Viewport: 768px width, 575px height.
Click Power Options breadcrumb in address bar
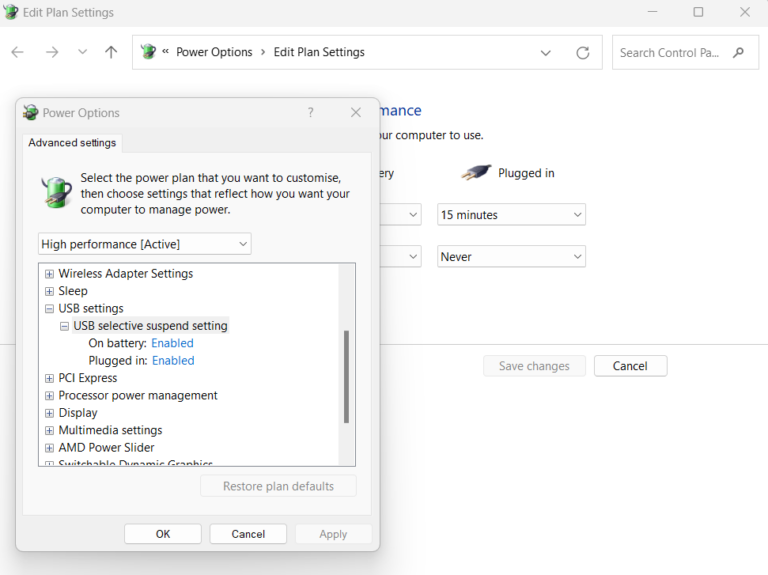coord(214,52)
